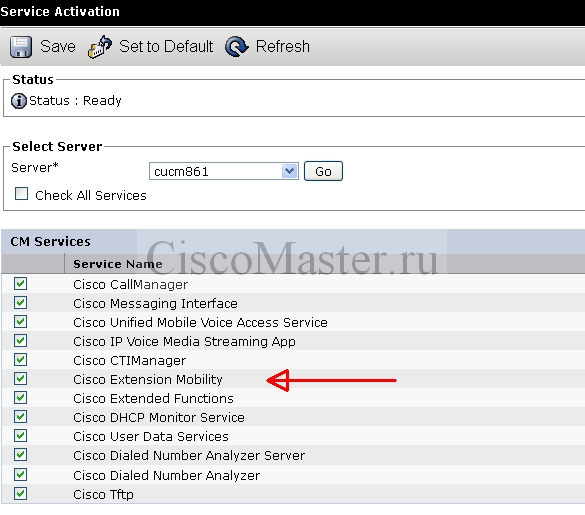Uncheck the Cisco Messaging Interface checkbox

(21, 303)
